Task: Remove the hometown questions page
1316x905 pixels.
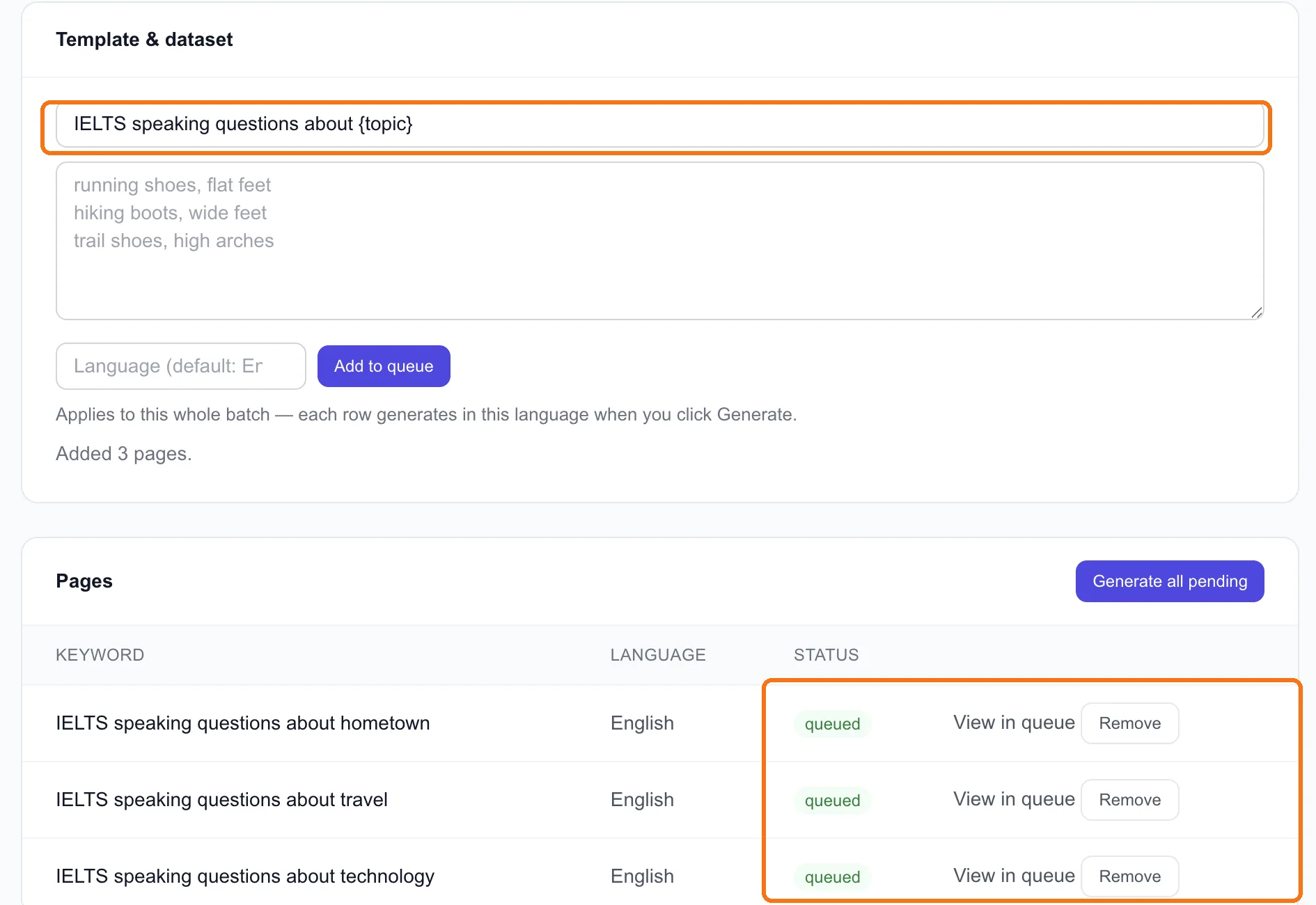Action: 1129,723
